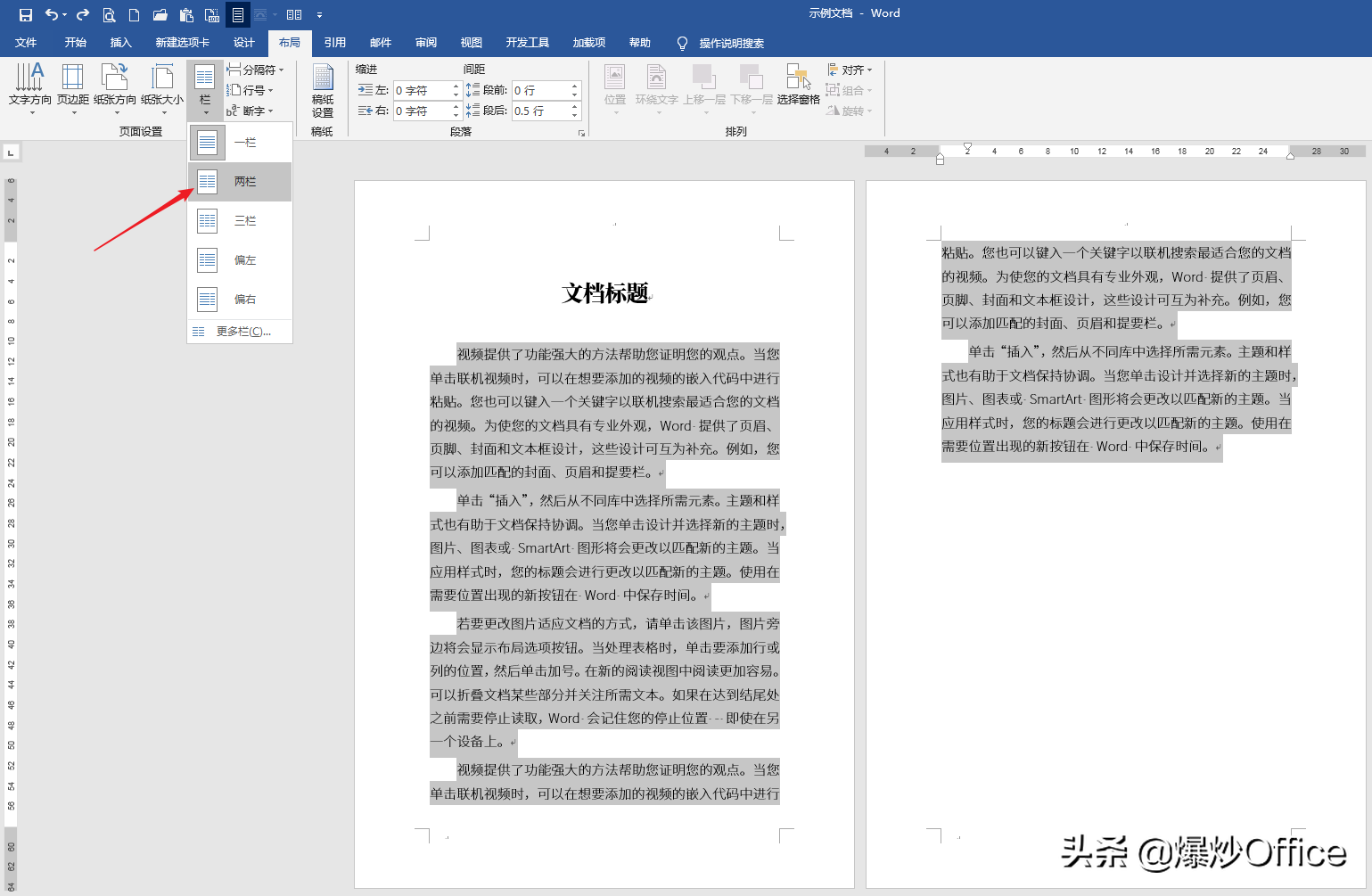Decrease the right indent with down stepper
1372x896 pixels.
point(456,116)
